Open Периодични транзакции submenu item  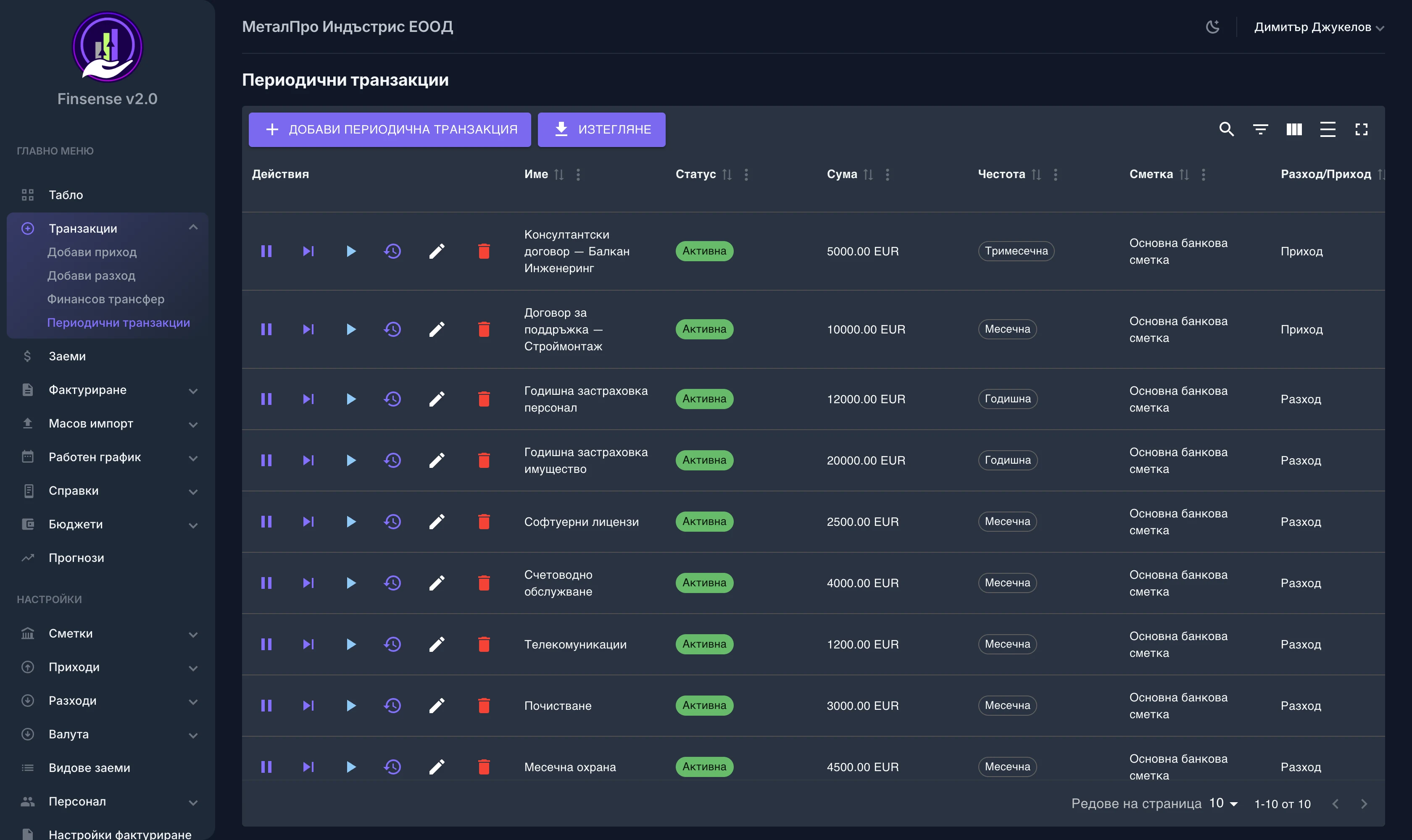pyautogui.click(x=119, y=323)
